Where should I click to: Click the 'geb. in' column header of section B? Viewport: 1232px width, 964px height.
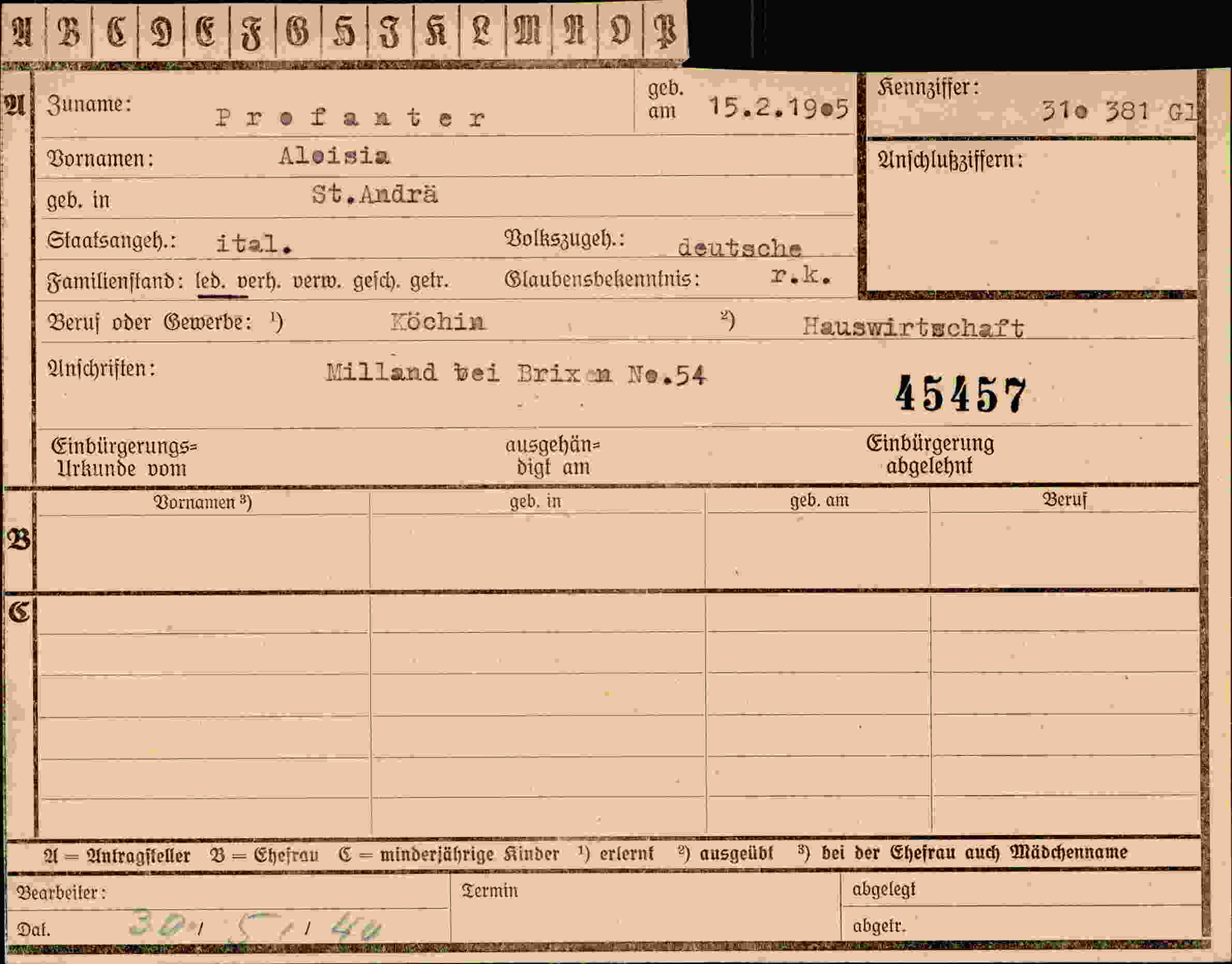point(536,501)
